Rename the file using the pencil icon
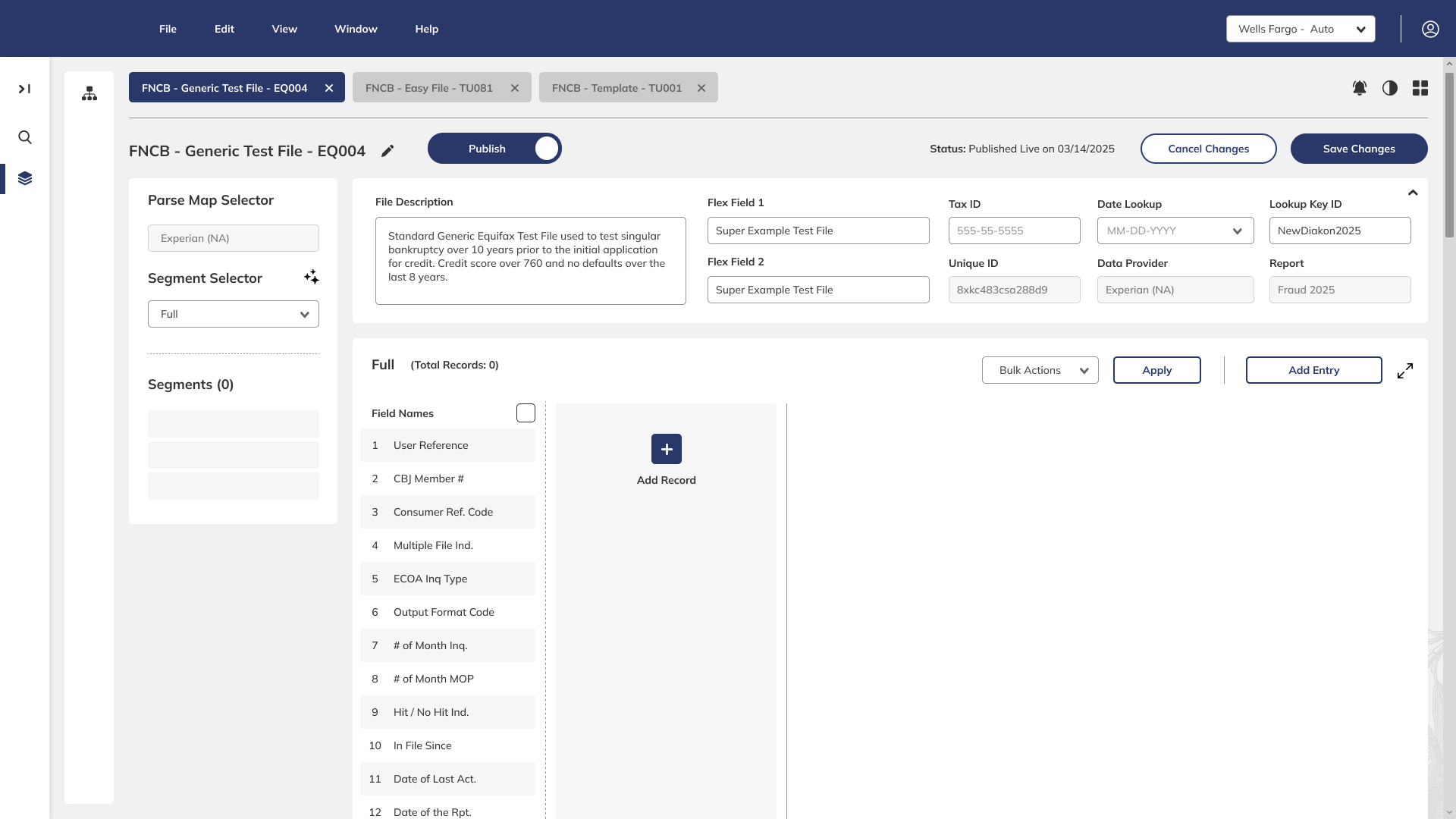This screenshot has width=1456, height=819. (388, 151)
